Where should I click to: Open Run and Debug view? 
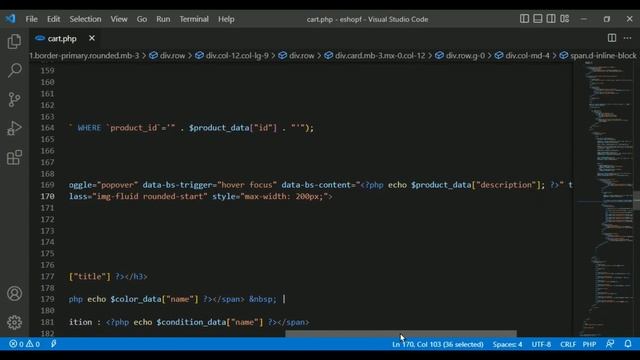click(14, 128)
